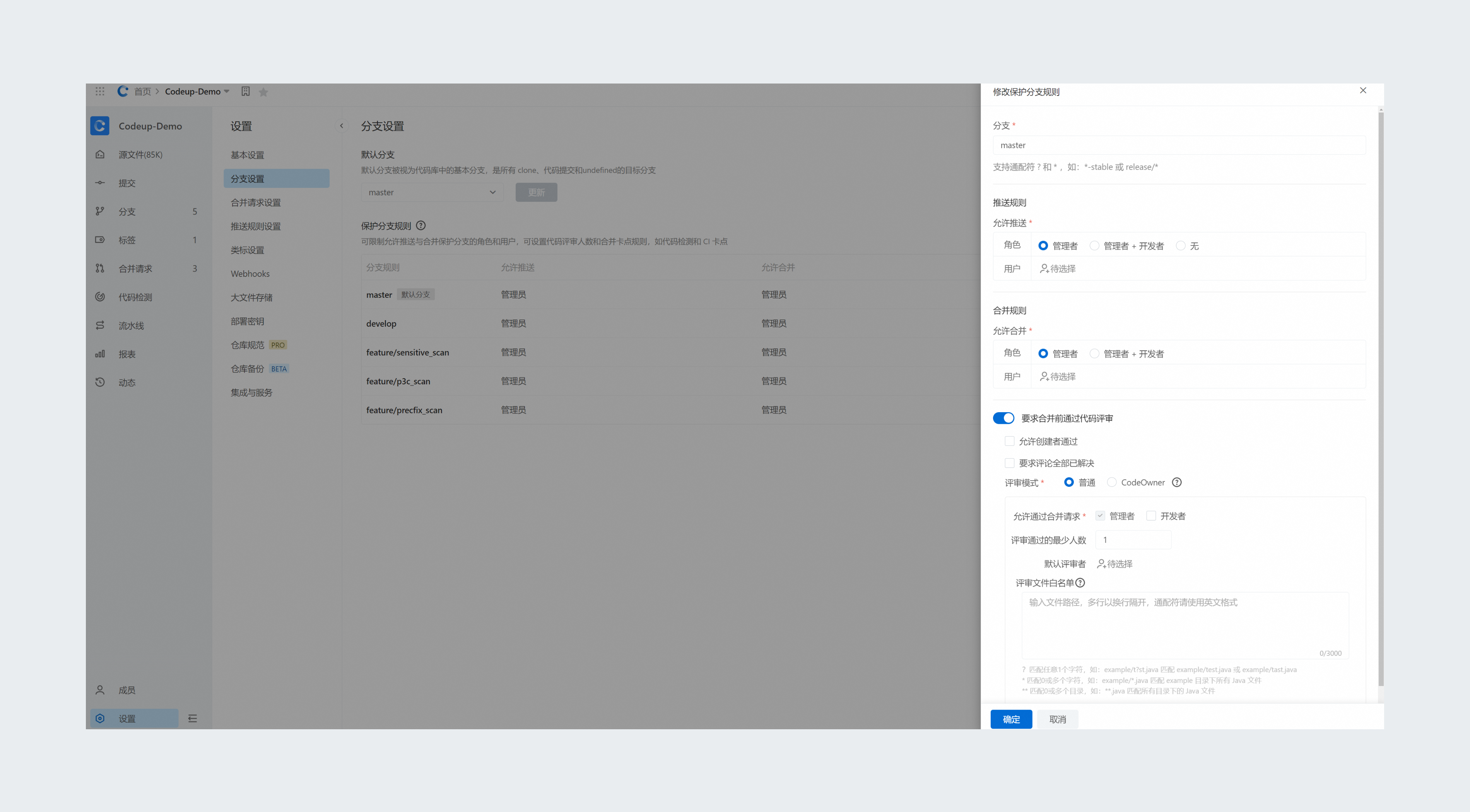Click the help icon next to CodeOwner
The height and width of the screenshot is (812, 1470).
click(x=1177, y=483)
